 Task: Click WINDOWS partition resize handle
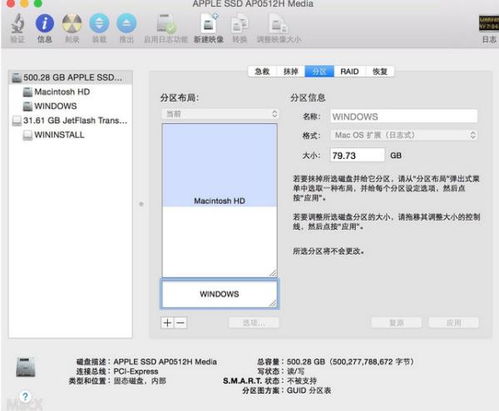click(x=273, y=303)
